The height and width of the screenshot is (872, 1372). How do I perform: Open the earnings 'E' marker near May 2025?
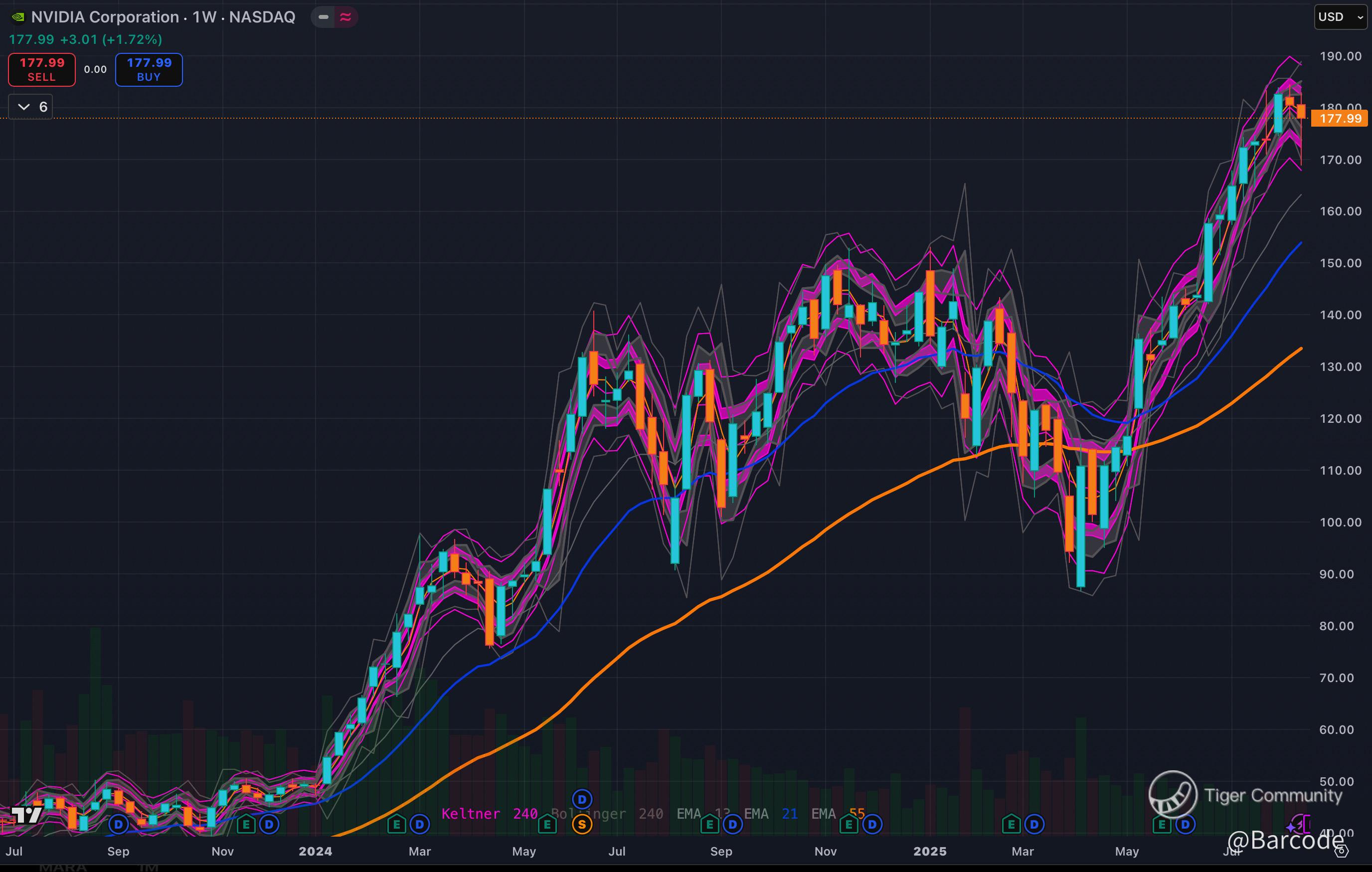click(1162, 824)
